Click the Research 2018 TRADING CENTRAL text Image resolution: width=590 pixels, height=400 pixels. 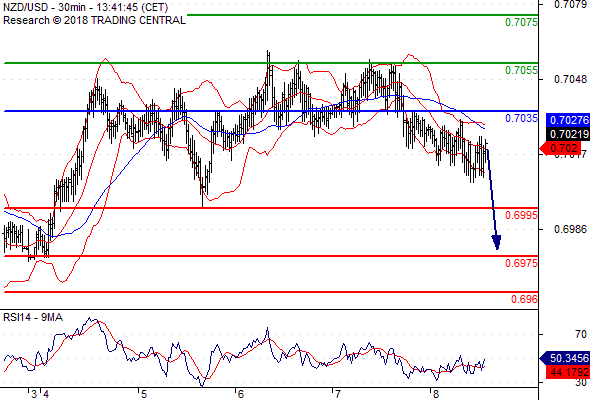coord(94,20)
